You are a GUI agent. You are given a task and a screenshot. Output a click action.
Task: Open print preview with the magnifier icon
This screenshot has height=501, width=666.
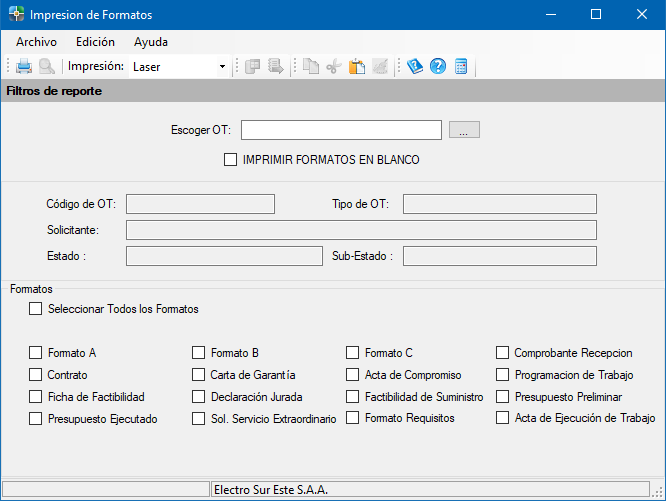(x=46, y=67)
